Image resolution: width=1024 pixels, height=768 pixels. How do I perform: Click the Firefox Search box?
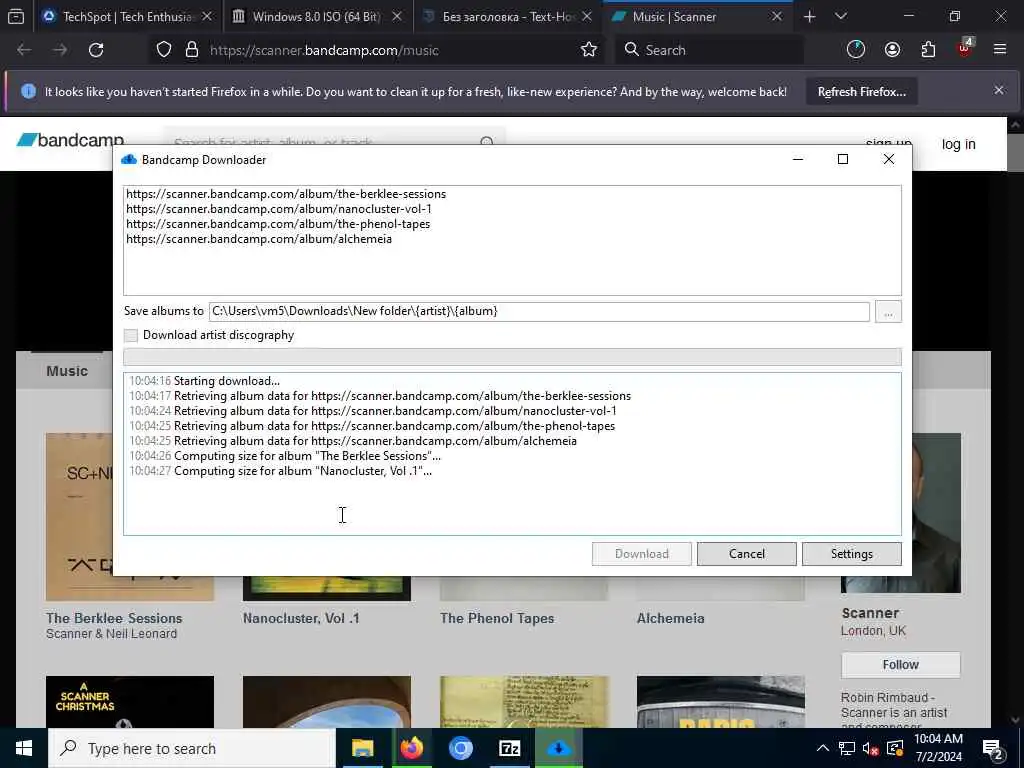[x=709, y=50]
